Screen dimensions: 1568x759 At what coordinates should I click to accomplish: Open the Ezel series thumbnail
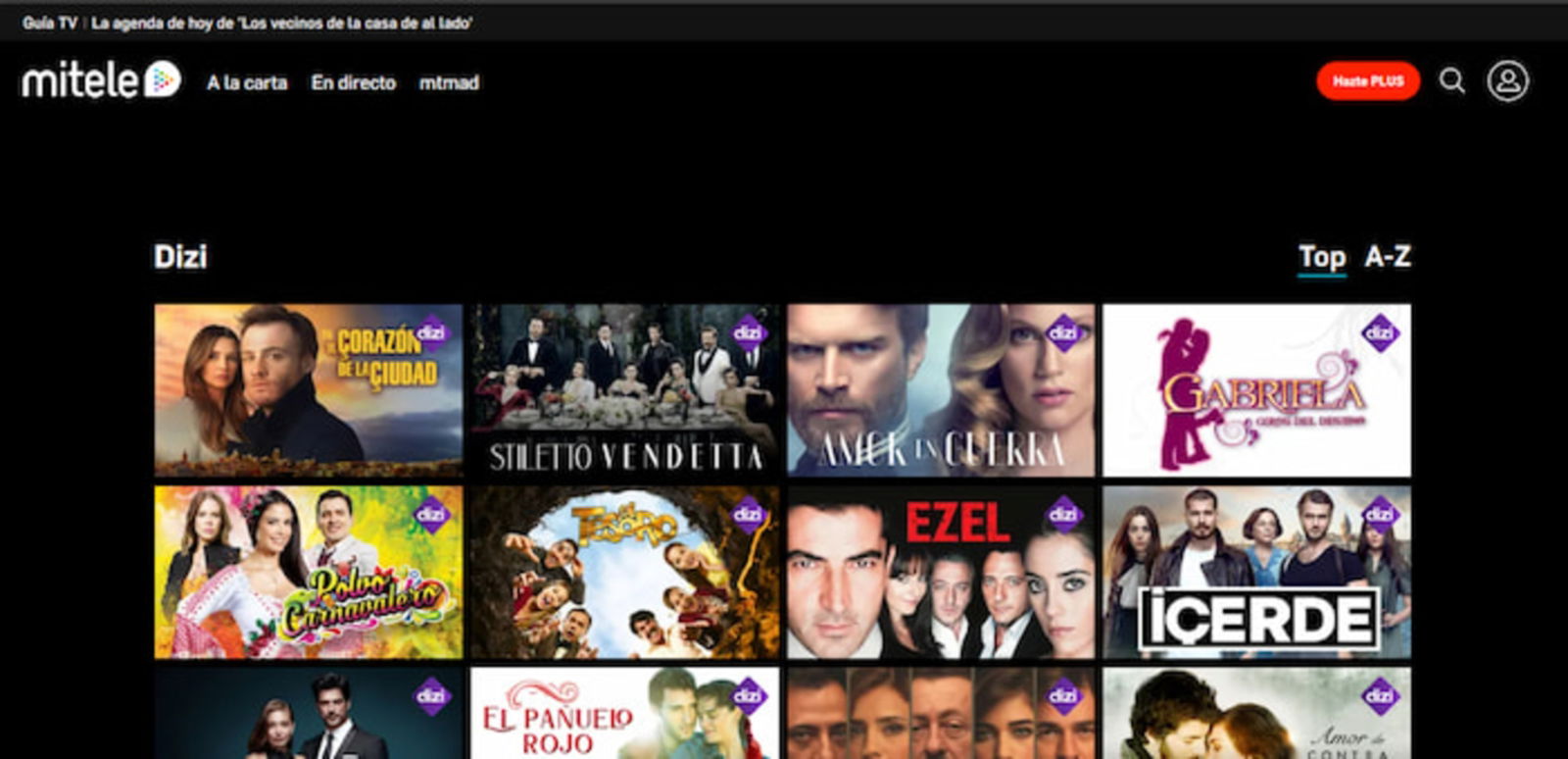(x=941, y=573)
